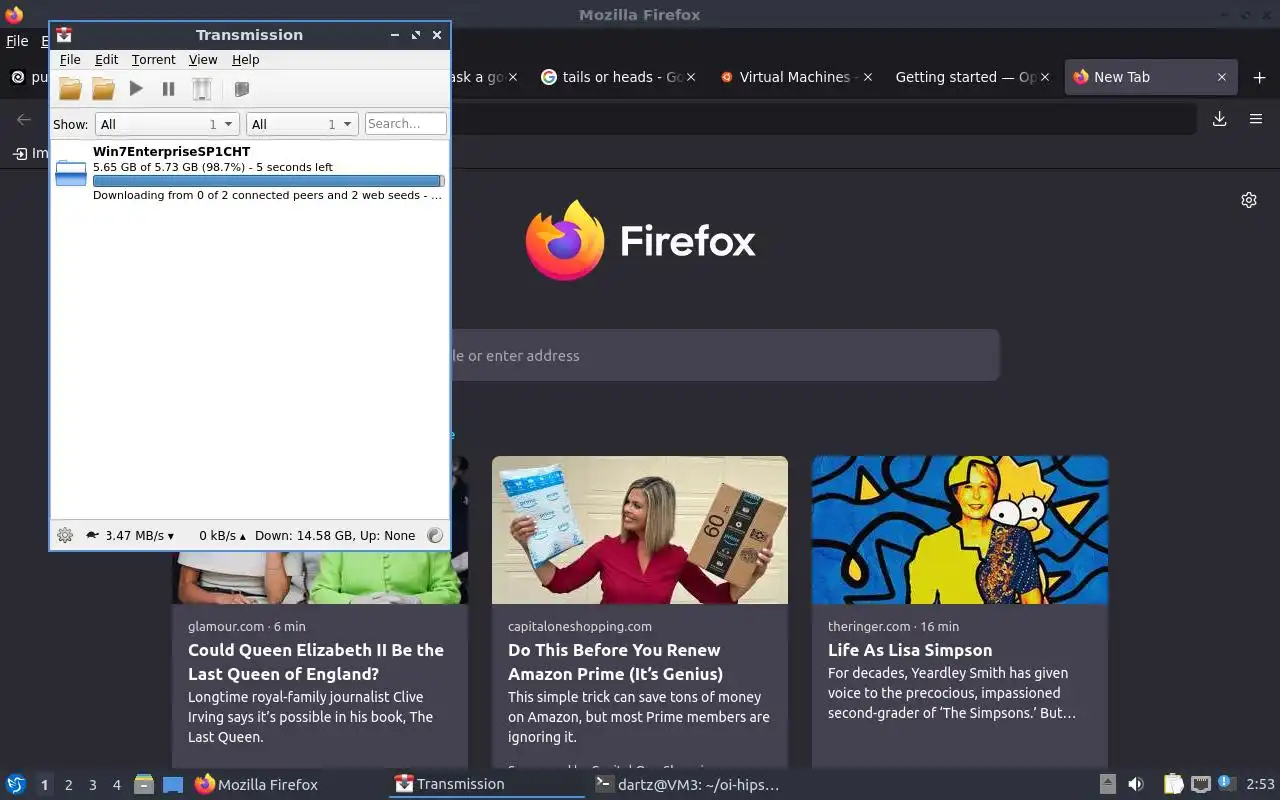
Task: Click the Transmission app icon in its title bar
Action: click(64, 35)
